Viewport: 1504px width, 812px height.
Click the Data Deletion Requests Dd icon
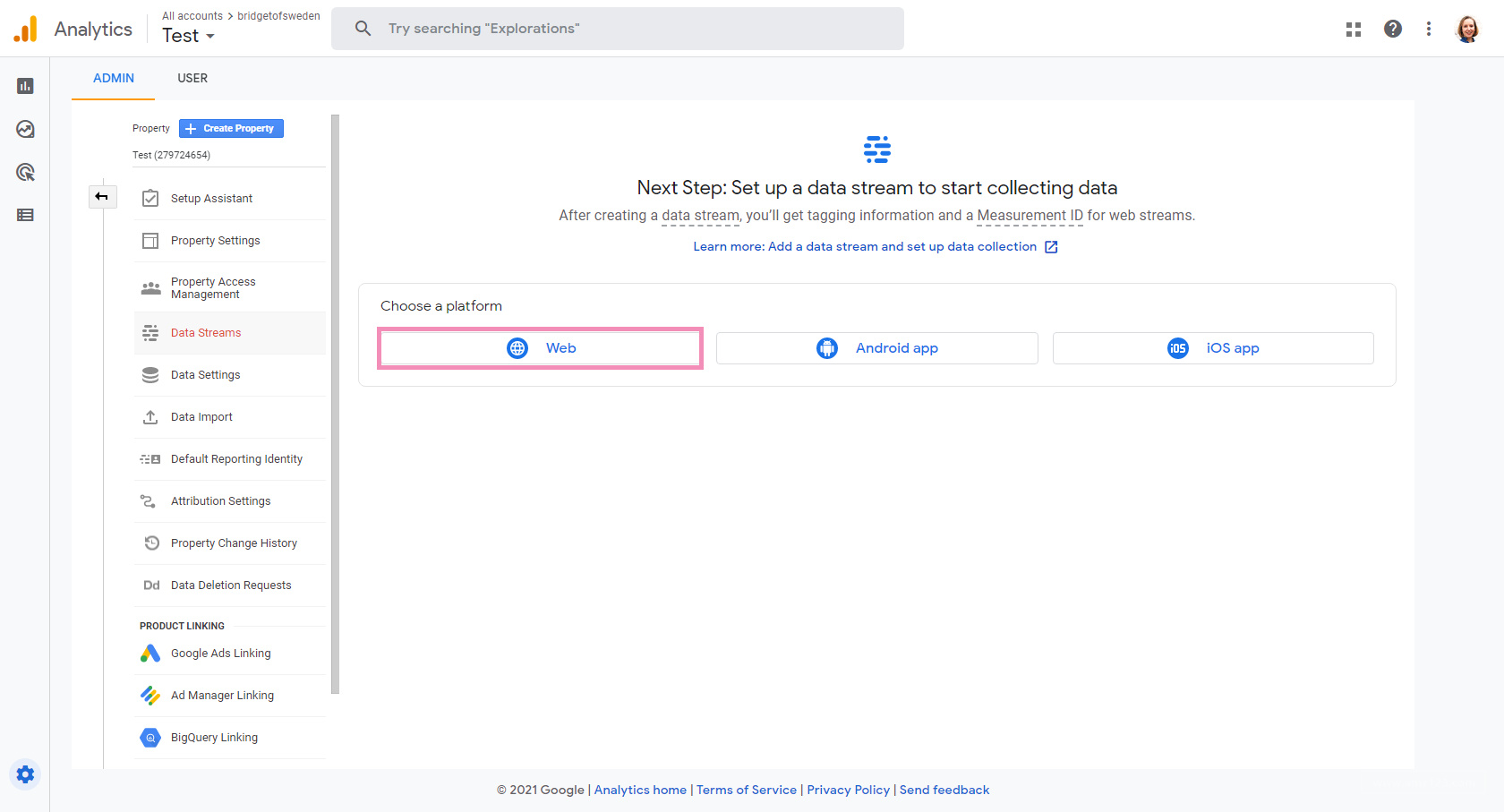click(151, 585)
